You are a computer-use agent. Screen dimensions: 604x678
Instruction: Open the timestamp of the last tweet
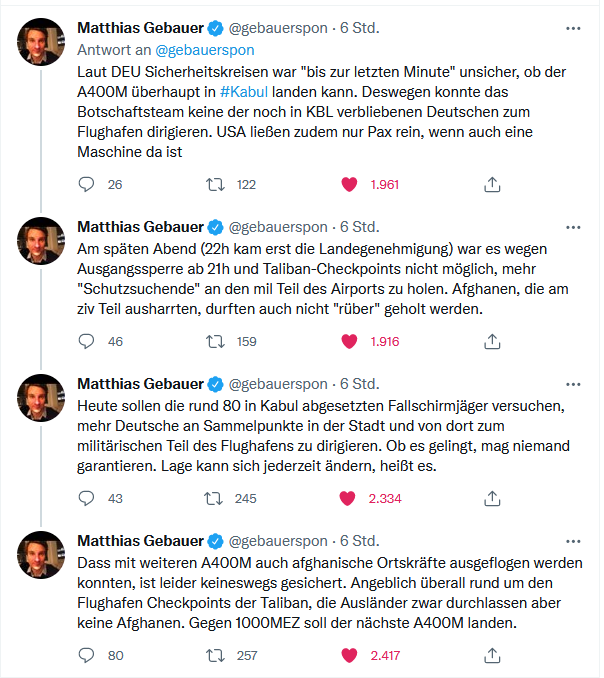click(x=360, y=540)
